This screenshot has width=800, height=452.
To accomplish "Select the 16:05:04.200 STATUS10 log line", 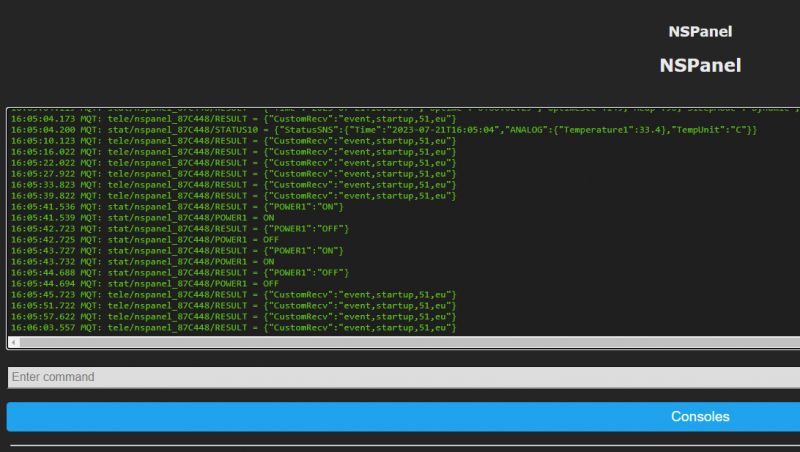I will point(384,130).
